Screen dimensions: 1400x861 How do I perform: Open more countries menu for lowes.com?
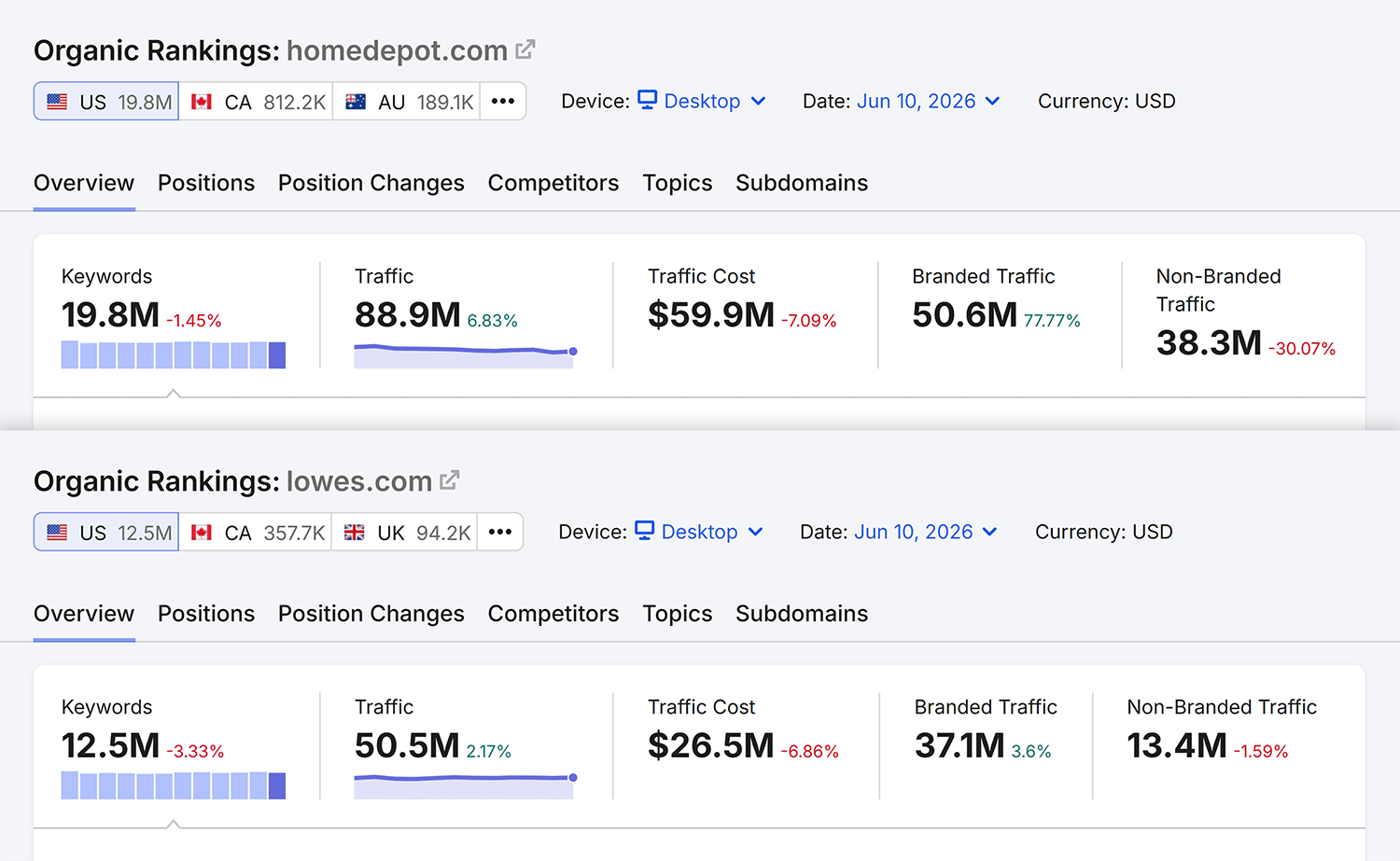pyautogui.click(x=500, y=533)
